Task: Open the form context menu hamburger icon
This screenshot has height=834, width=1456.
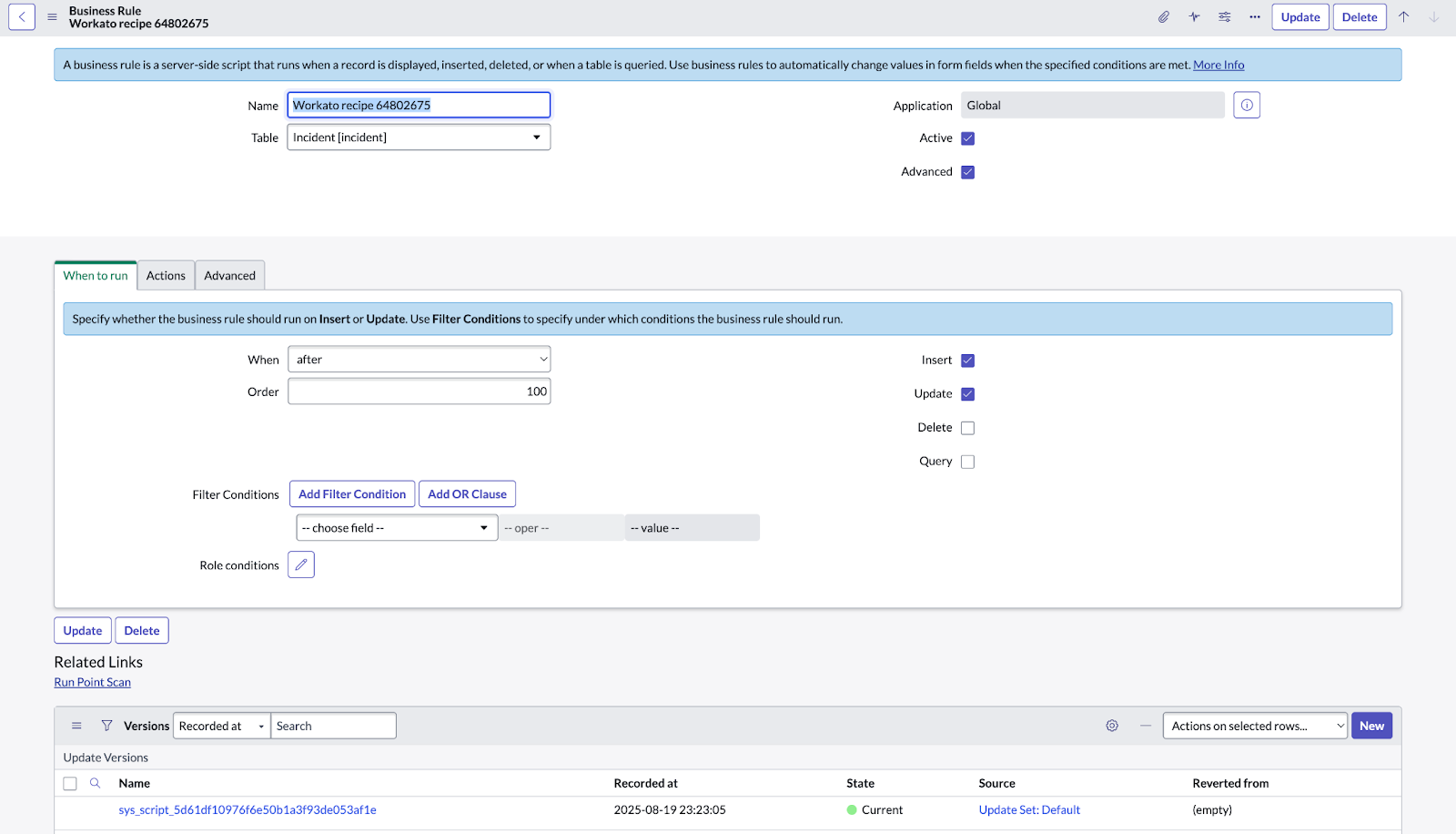Action: pyautogui.click(x=52, y=16)
